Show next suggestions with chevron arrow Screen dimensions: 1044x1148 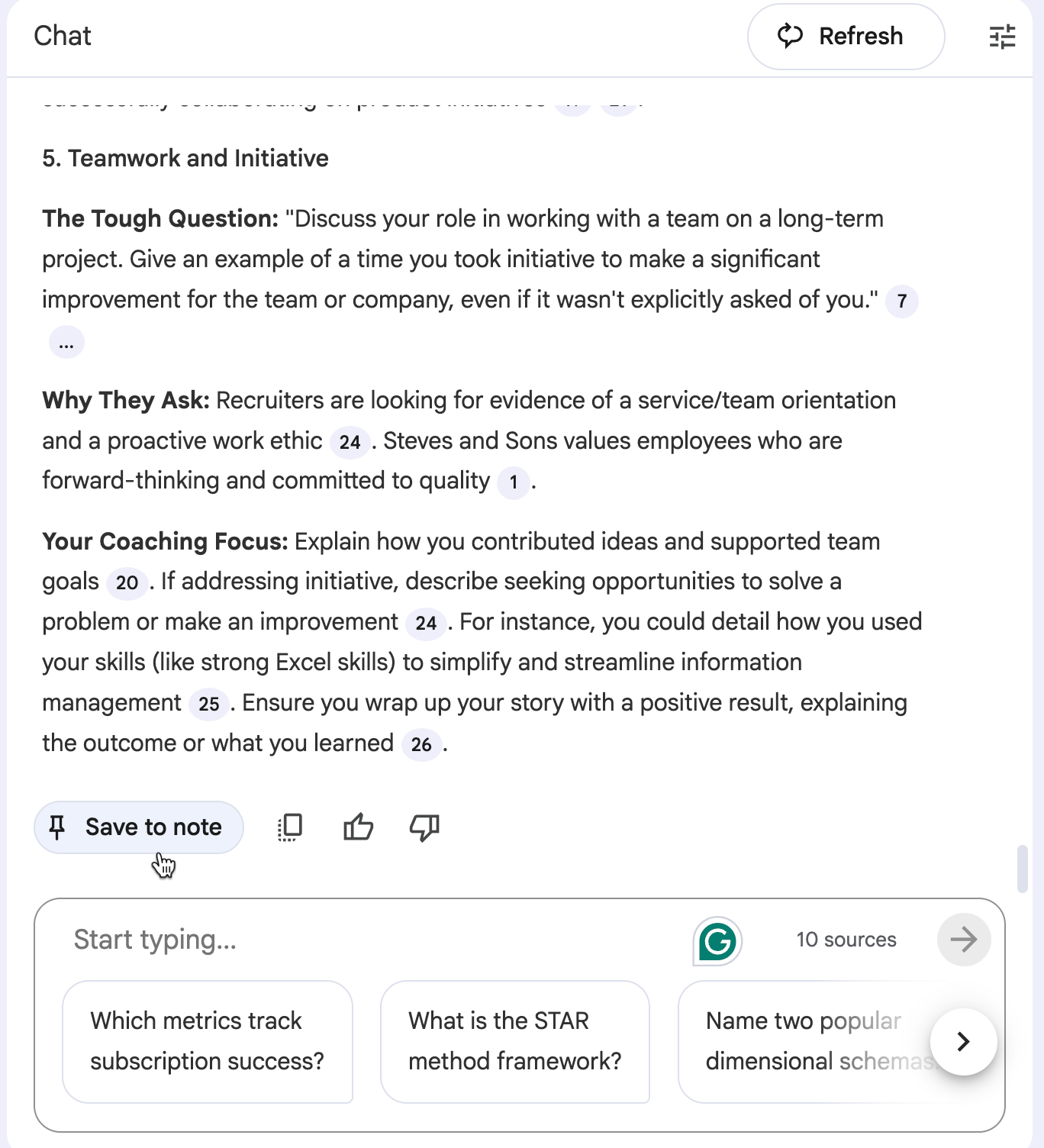tap(963, 1042)
